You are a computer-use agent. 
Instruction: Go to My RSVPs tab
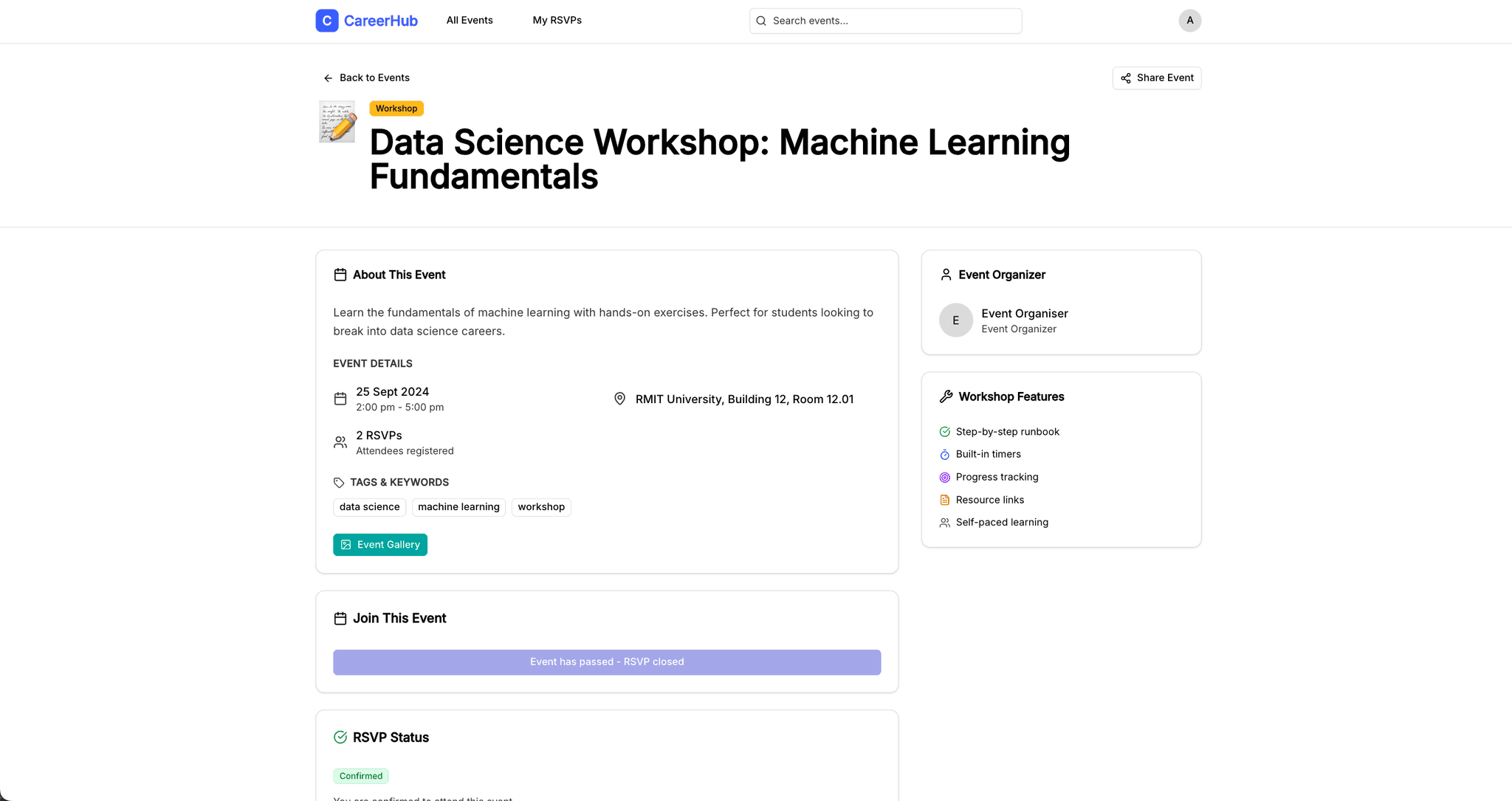pyautogui.click(x=557, y=21)
